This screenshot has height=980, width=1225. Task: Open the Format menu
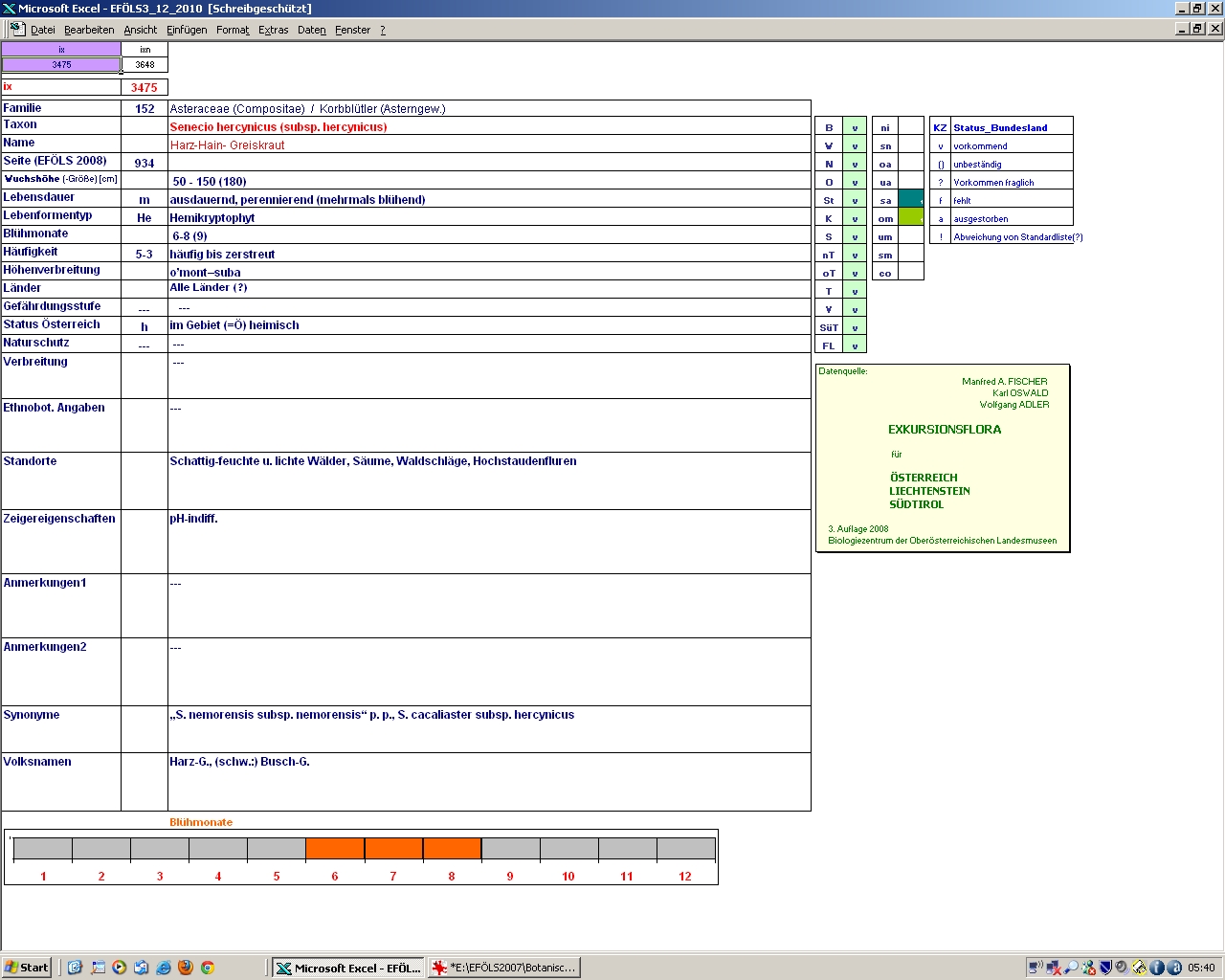point(233,30)
